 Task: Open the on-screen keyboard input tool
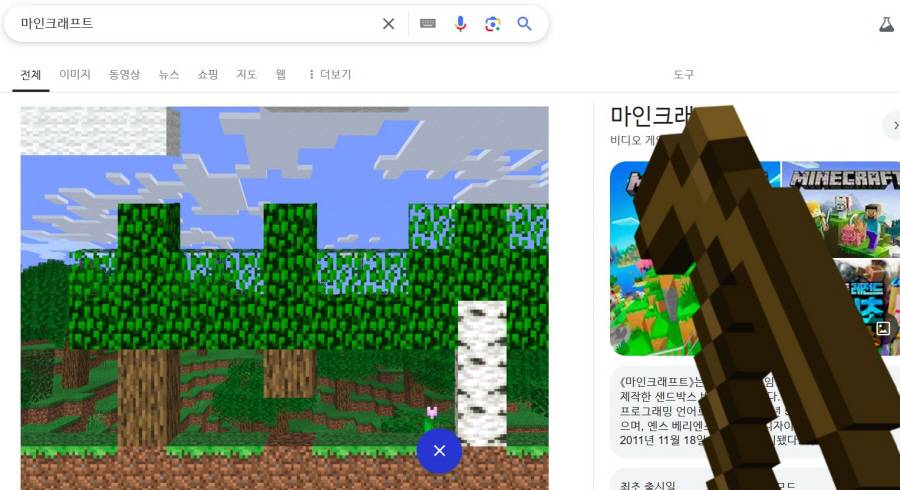pos(428,24)
